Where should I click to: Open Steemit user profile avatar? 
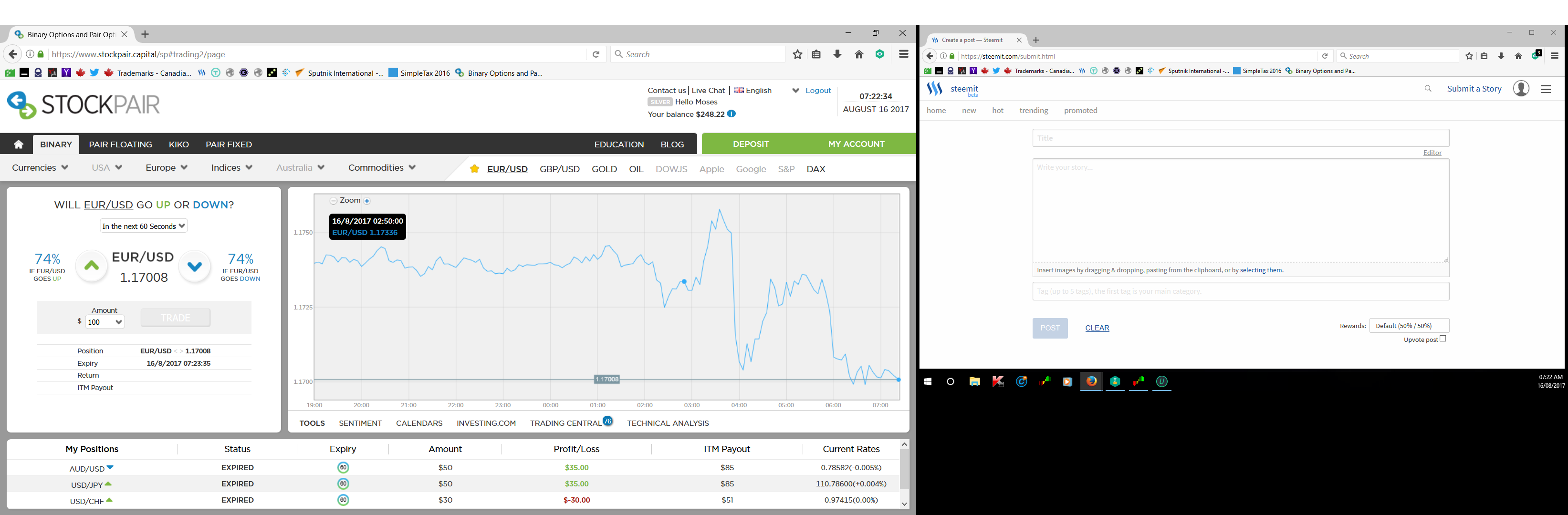pos(1521,89)
